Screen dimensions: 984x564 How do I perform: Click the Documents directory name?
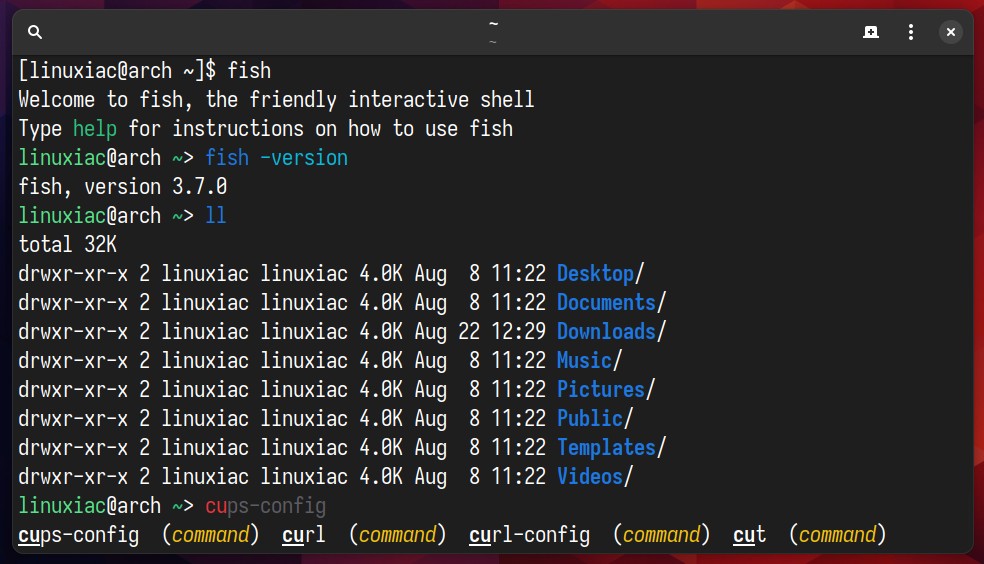coord(606,302)
